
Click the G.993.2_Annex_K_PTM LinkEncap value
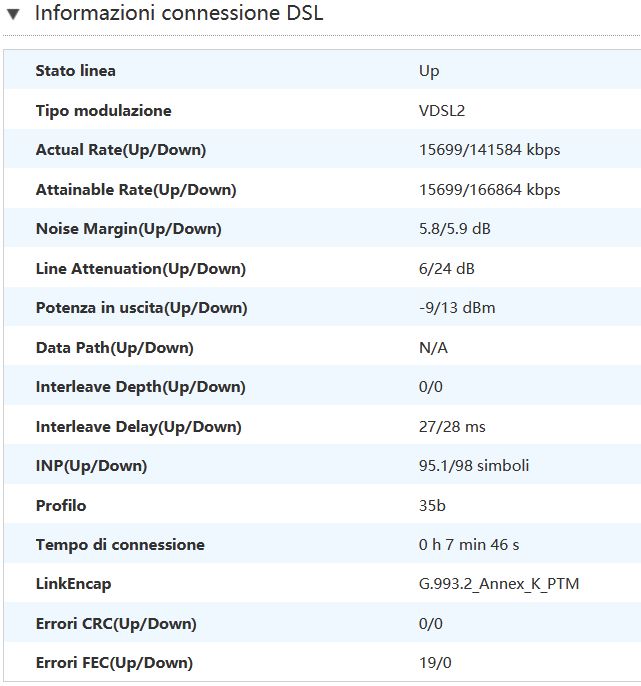point(499,584)
